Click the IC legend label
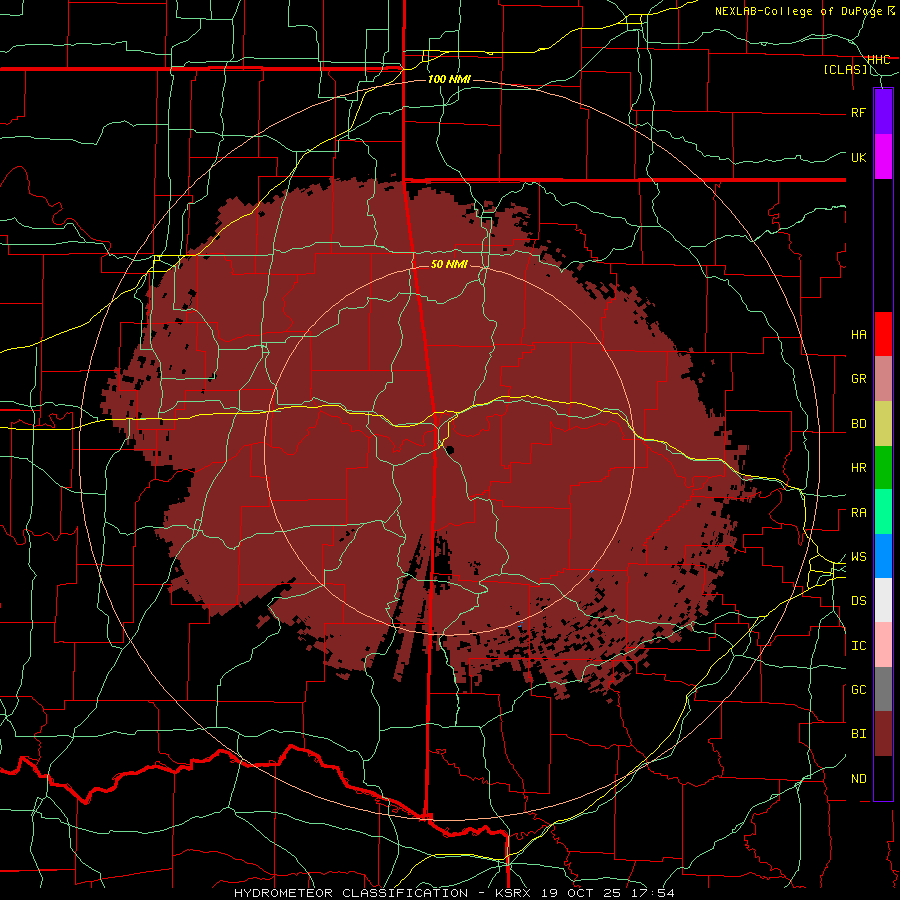 [x=858, y=646]
